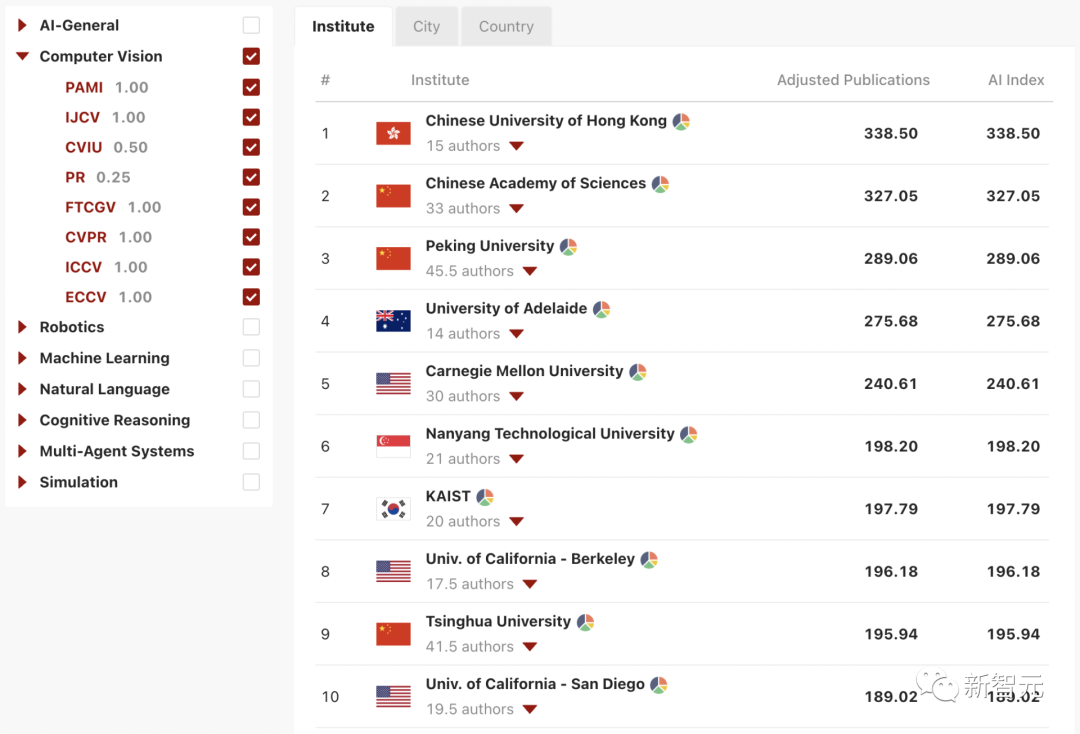Enable the Robotics category checkbox
This screenshot has height=734, width=1080.
250,327
